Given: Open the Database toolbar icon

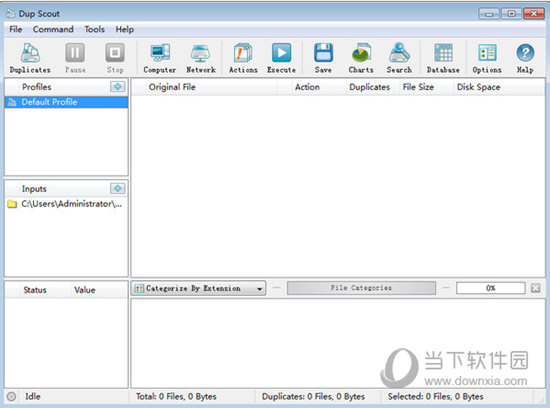Looking at the screenshot, I should [443, 53].
